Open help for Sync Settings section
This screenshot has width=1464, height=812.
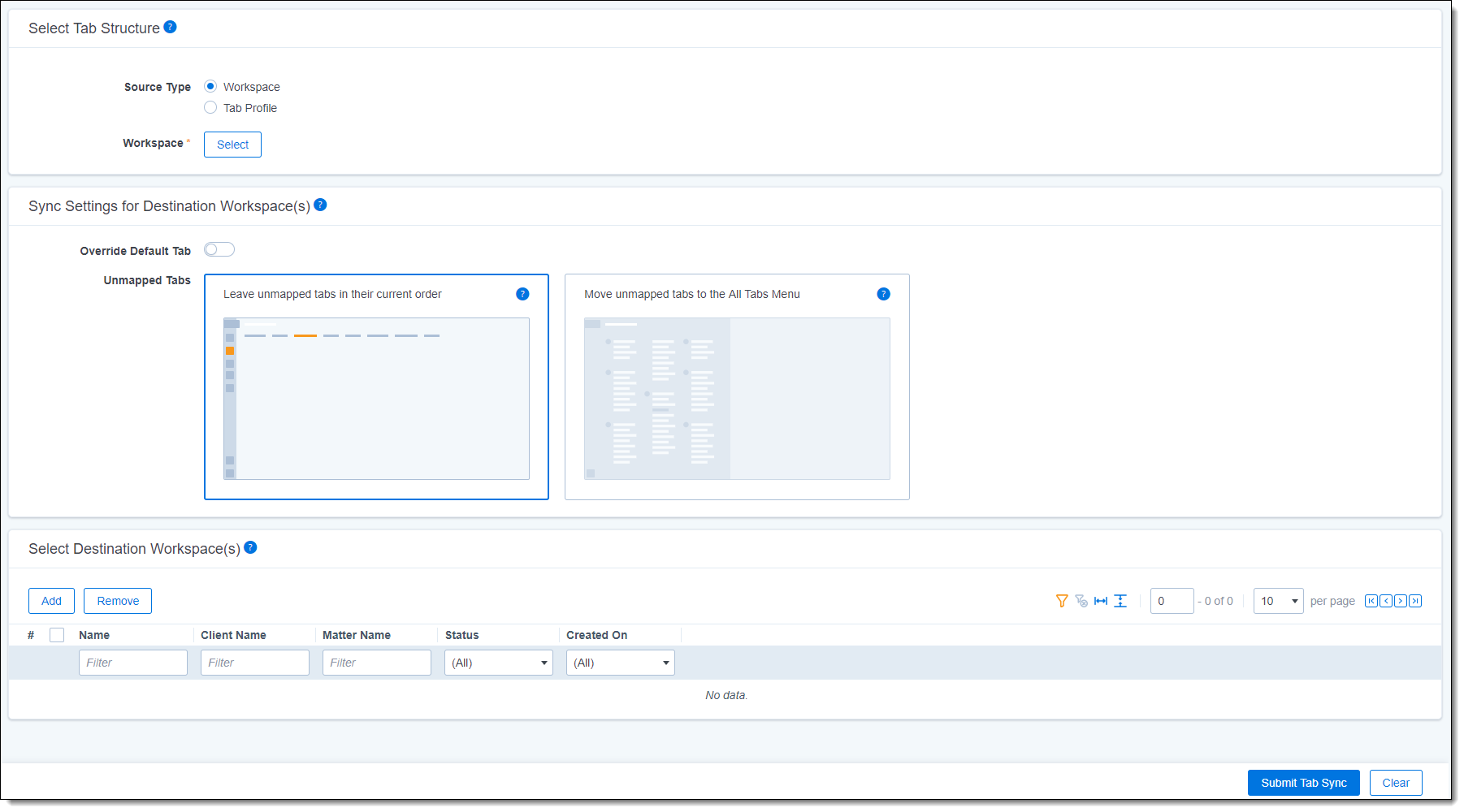(320, 205)
